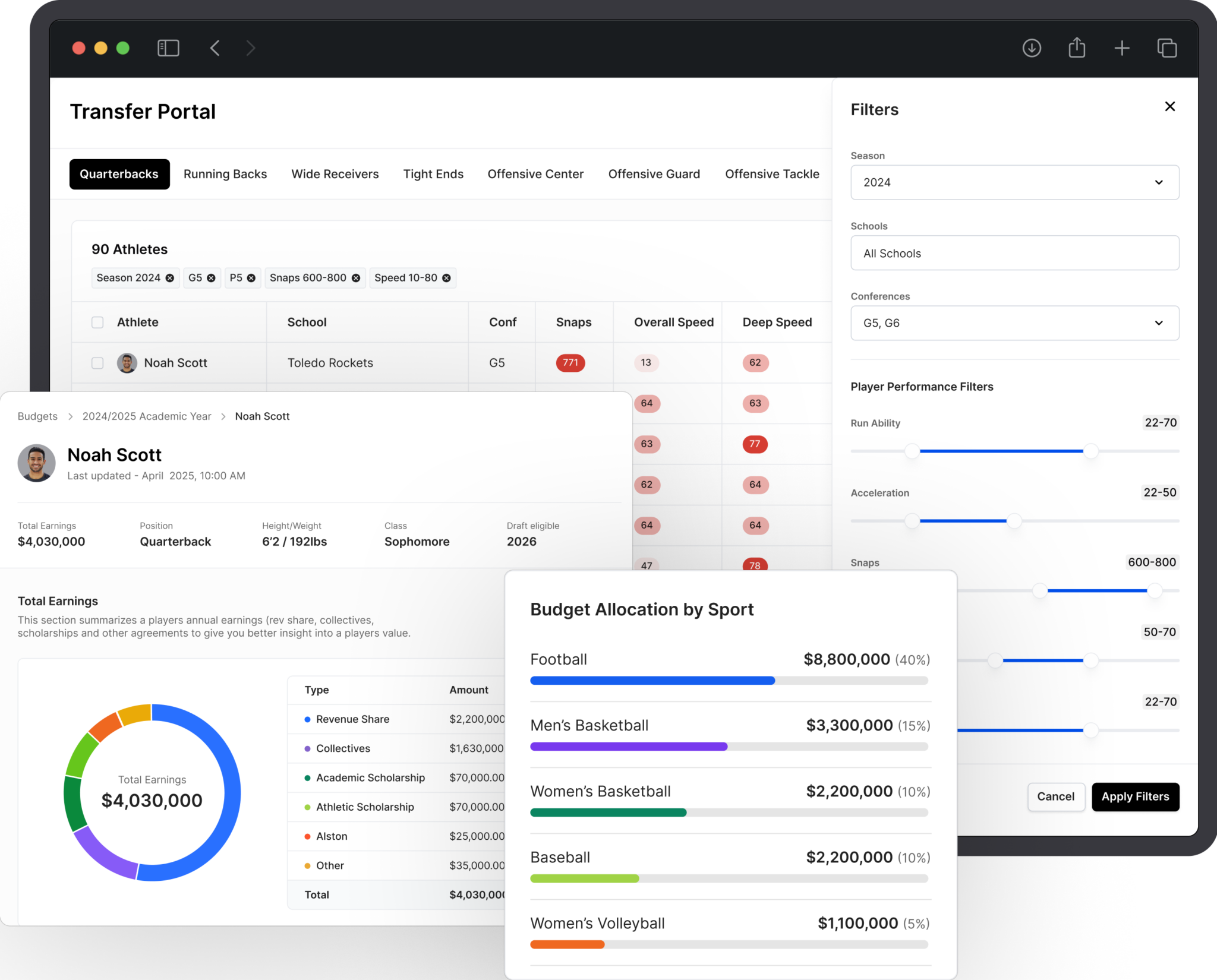Open the tab overview icon
Viewport: 1217px width, 980px height.
point(1167,48)
